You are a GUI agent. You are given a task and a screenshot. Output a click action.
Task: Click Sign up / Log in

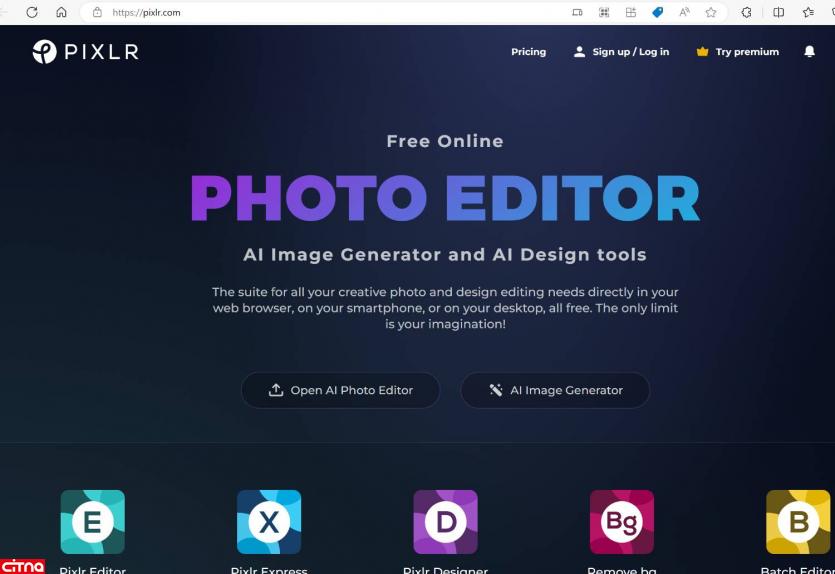621,52
